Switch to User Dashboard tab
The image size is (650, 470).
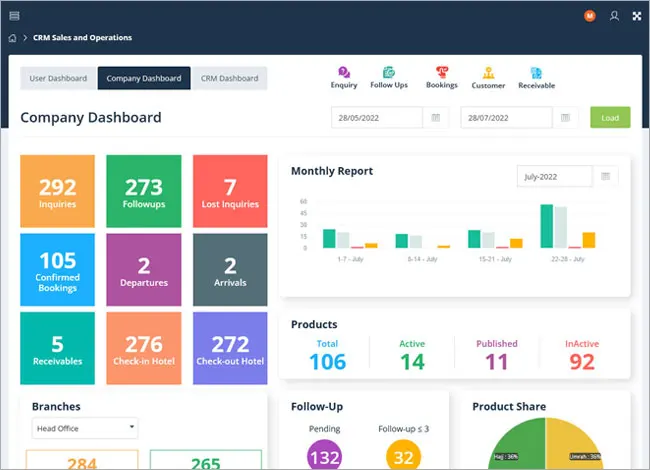pos(58,78)
